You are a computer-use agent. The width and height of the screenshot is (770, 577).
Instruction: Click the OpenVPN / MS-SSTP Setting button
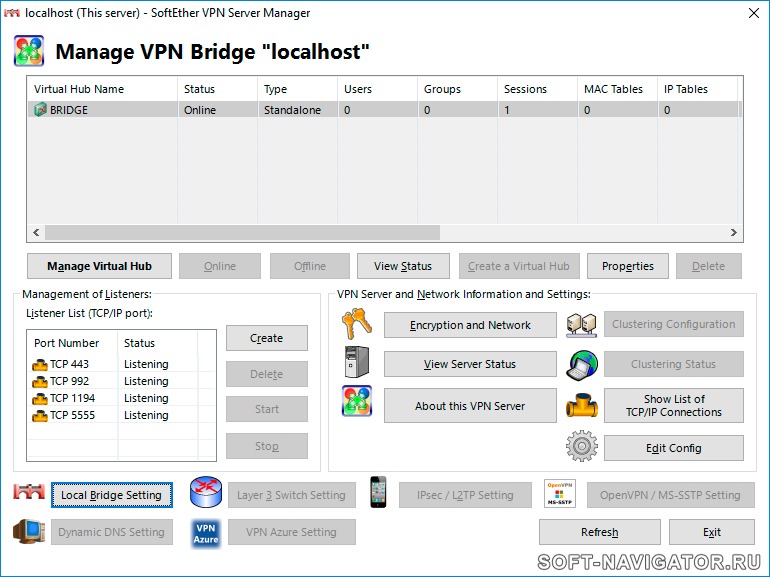[x=670, y=495]
